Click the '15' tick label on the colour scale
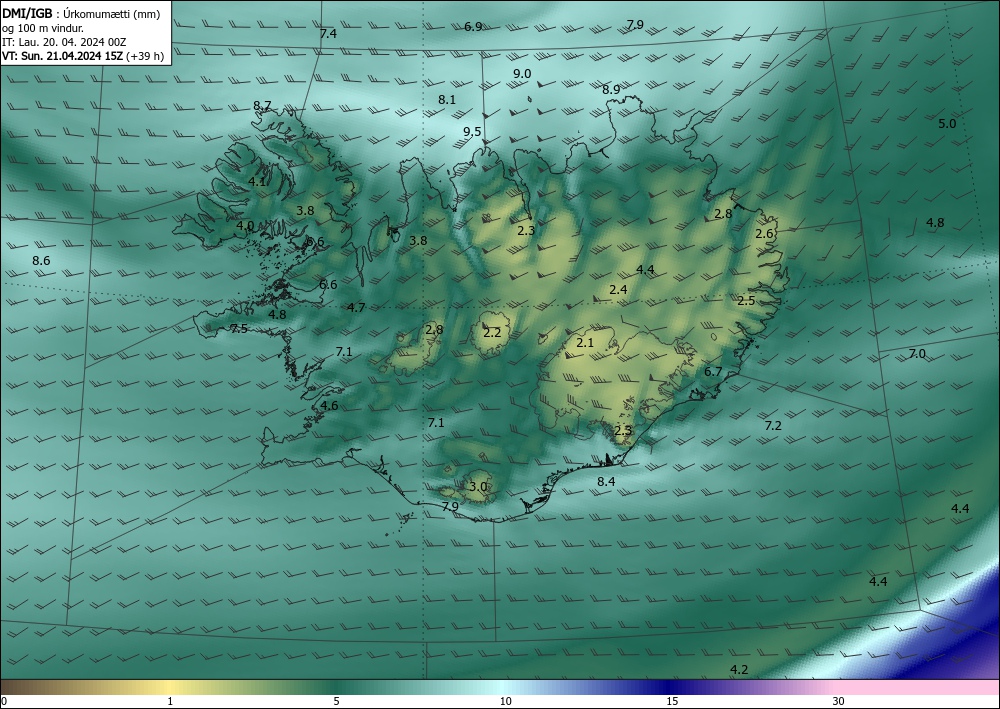Viewport: 1000px width, 709px height. tap(672, 701)
